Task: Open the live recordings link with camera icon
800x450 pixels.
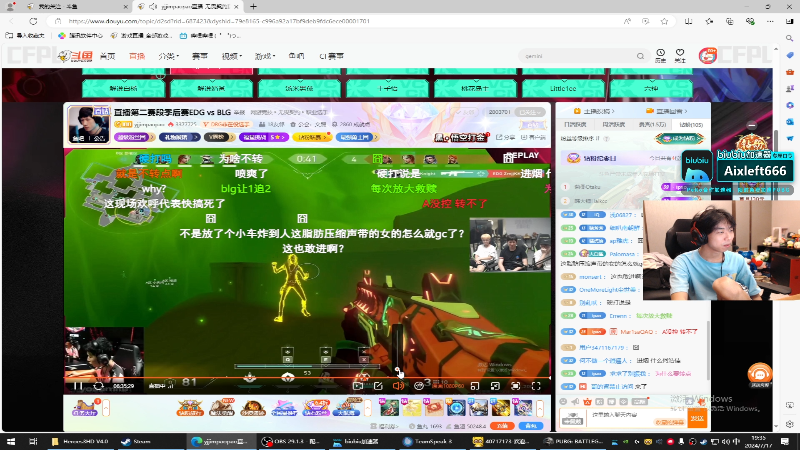Action: tap(666, 111)
